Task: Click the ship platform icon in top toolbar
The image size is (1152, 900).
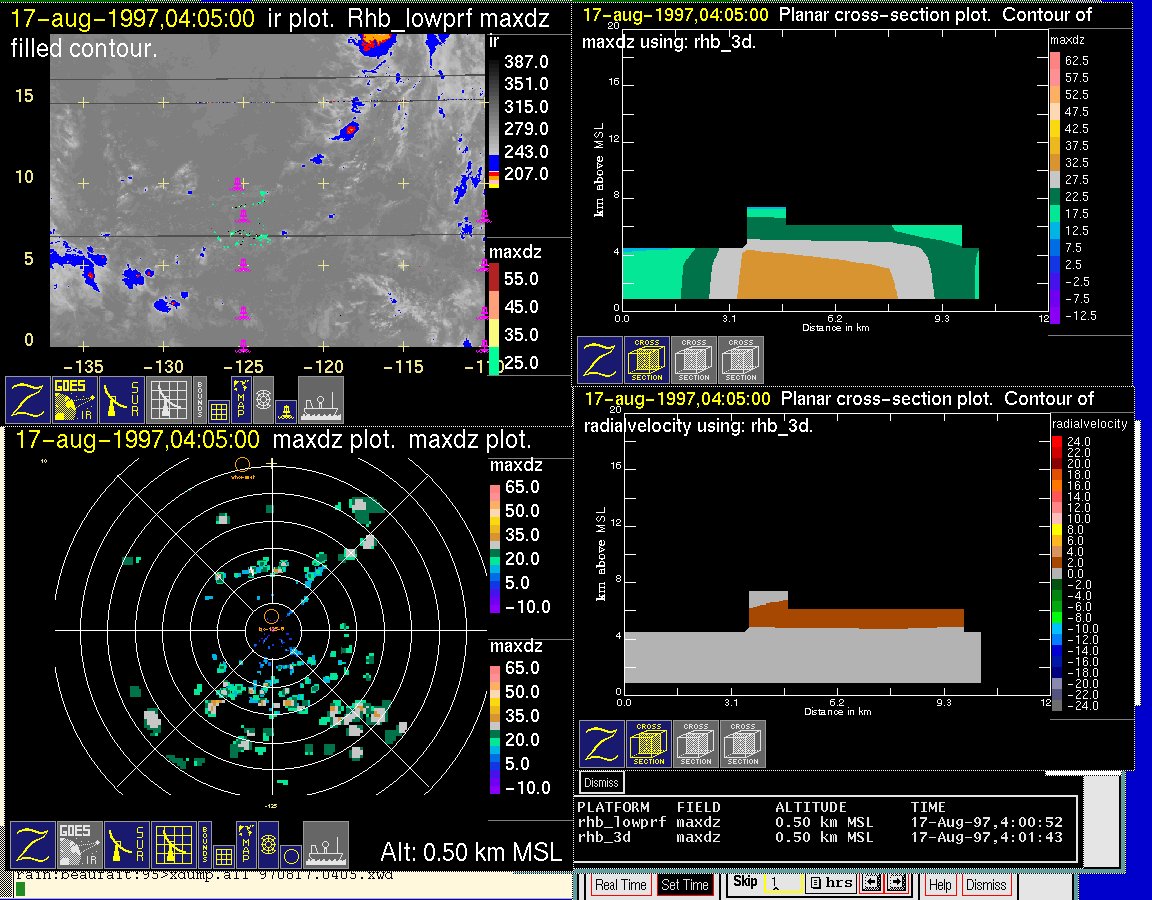Action: (x=321, y=399)
